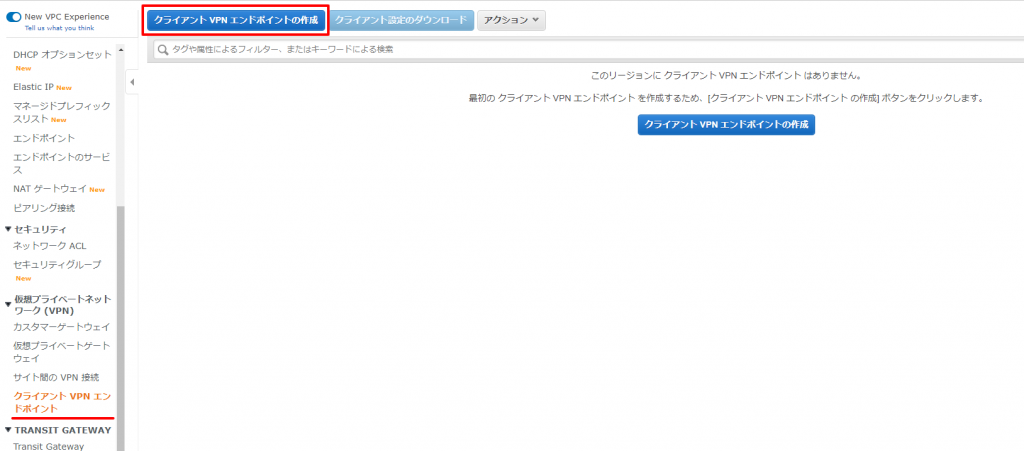Screen dimensions: 1024x451
Task: Collapse the sidebar with the arrow handle
Action: (x=132, y=82)
